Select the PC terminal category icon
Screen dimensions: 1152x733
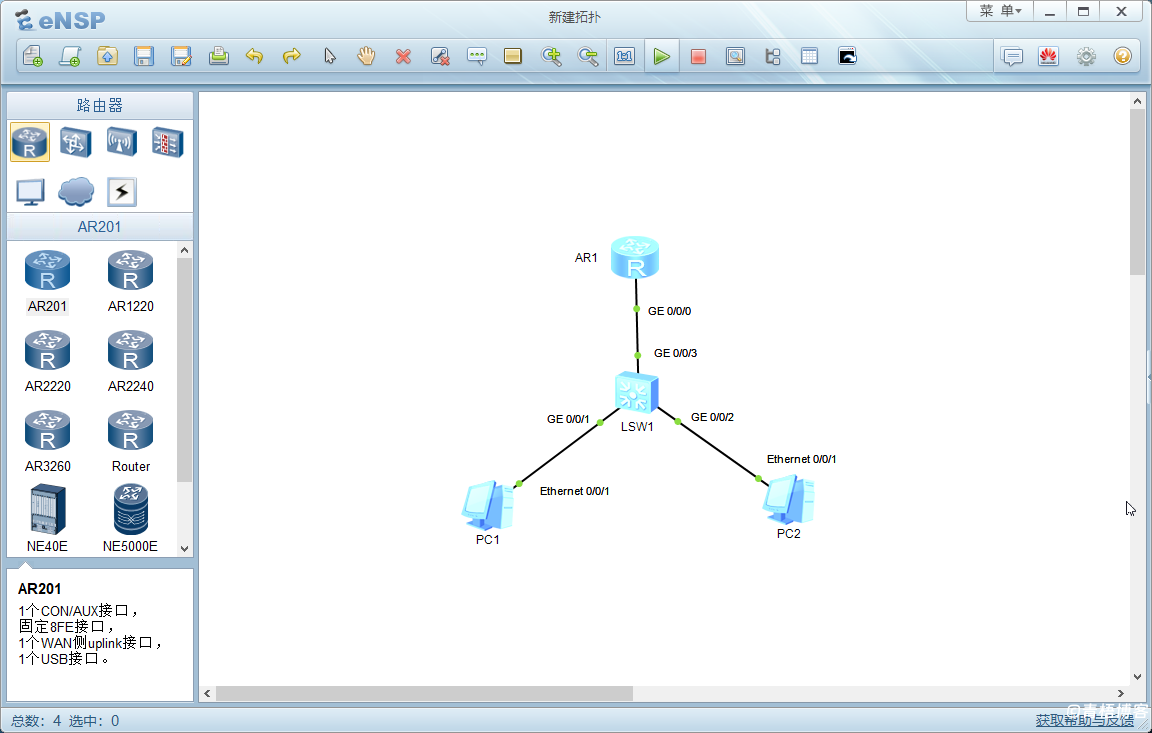tap(30, 192)
